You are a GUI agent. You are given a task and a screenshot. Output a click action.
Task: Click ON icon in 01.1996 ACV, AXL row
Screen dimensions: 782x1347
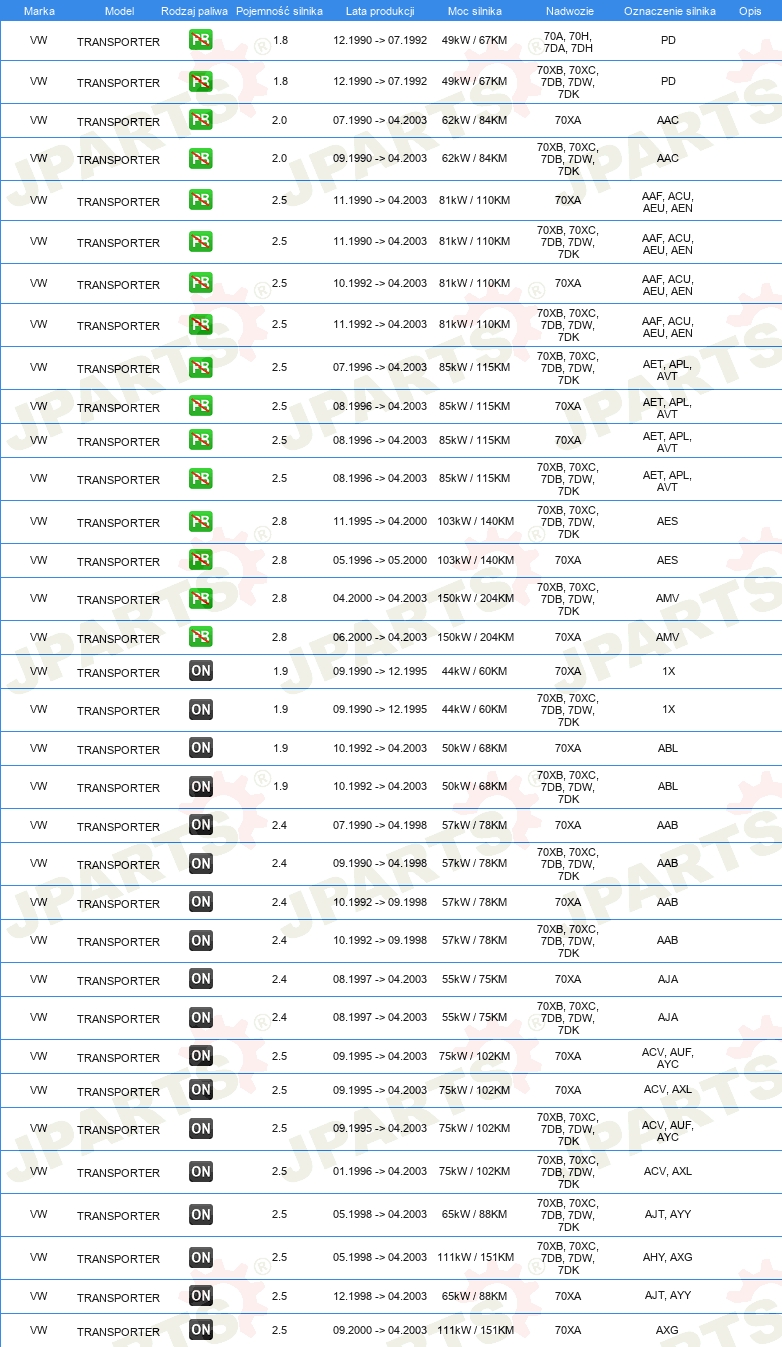[x=201, y=1171]
